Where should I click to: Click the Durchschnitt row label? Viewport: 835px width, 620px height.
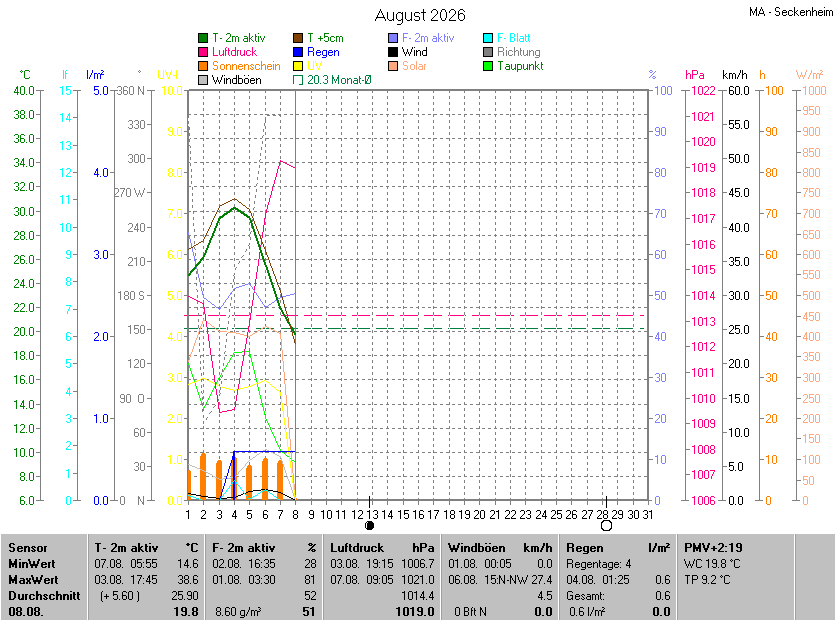pyautogui.click(x=44, y=595)
